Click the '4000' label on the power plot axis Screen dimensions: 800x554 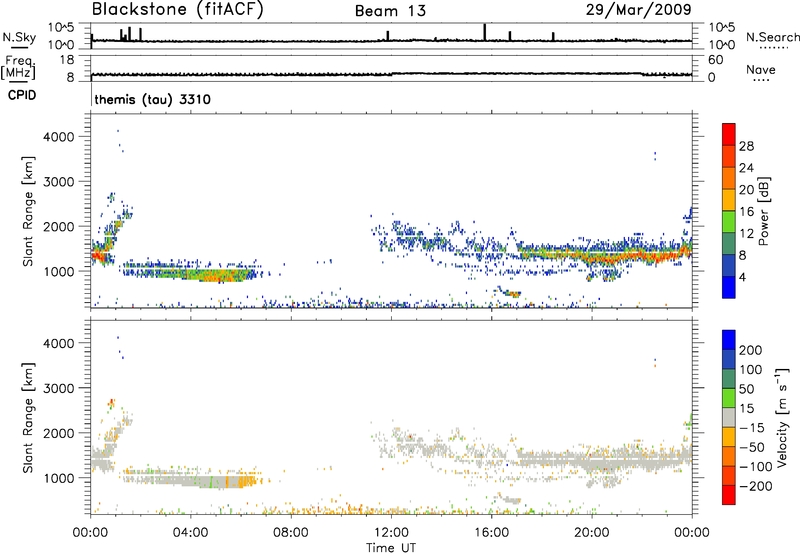58,137
